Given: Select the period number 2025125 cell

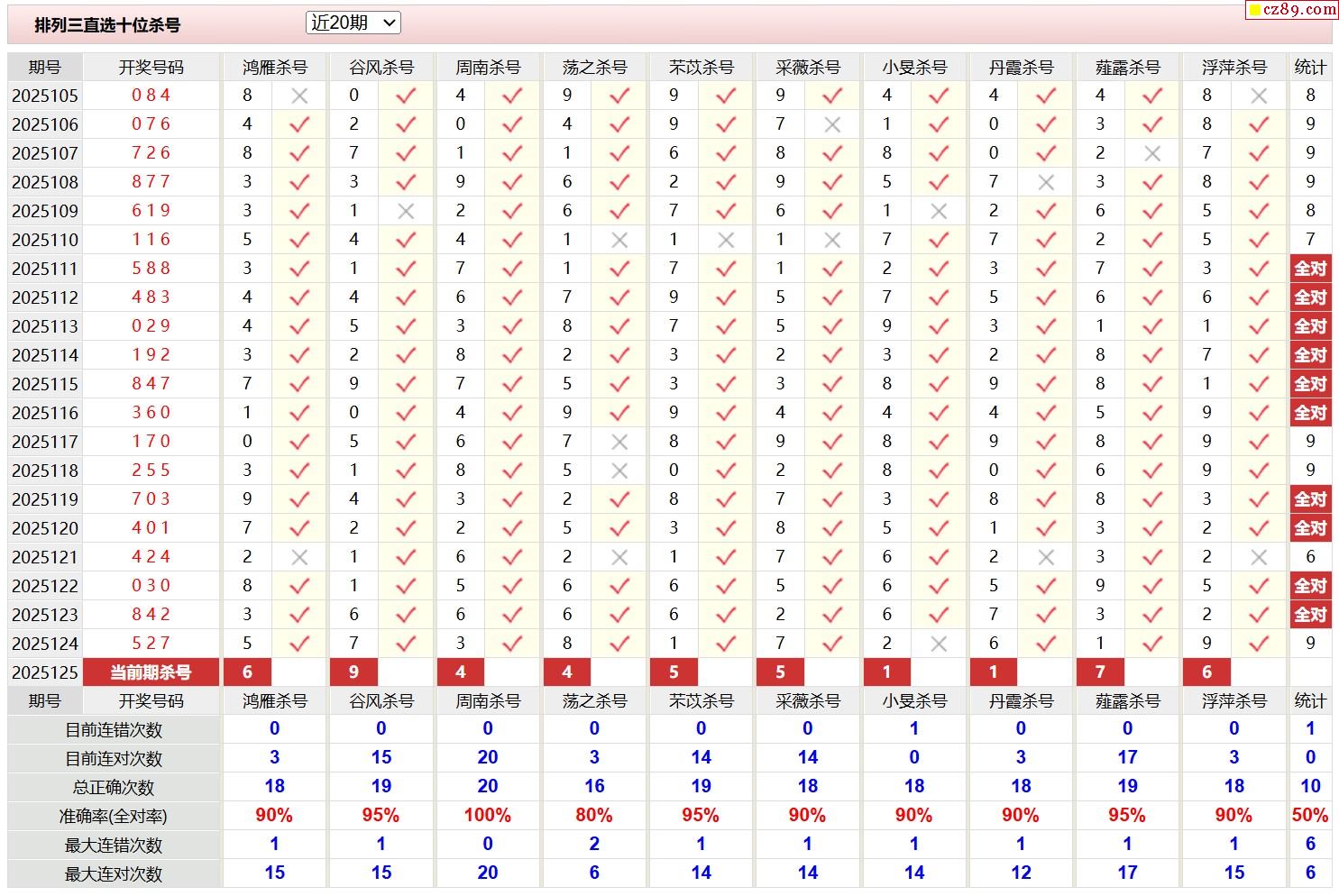Looking at the screenshot, I should (x=45, y=672).
